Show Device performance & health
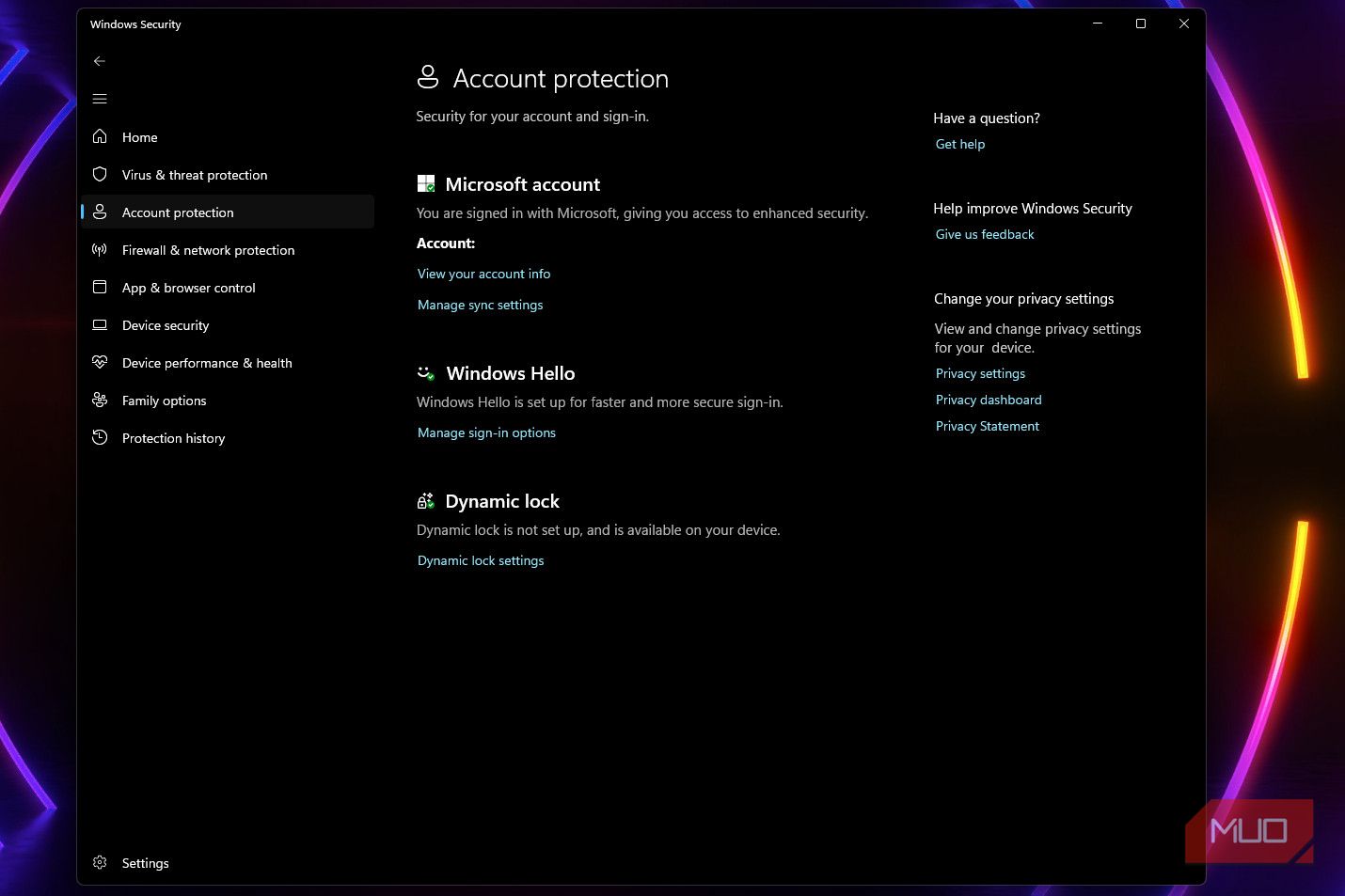This screenshot has width=1345, height=896. click(228, 363)
